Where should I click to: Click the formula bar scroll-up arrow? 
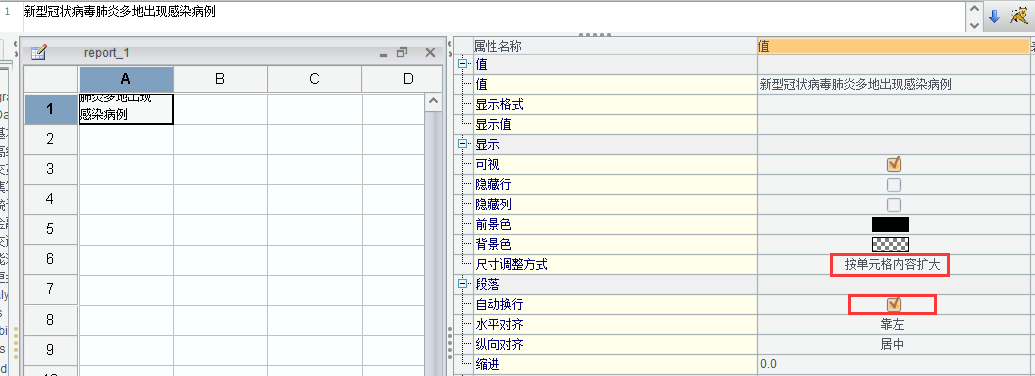(x=974, y=9)
